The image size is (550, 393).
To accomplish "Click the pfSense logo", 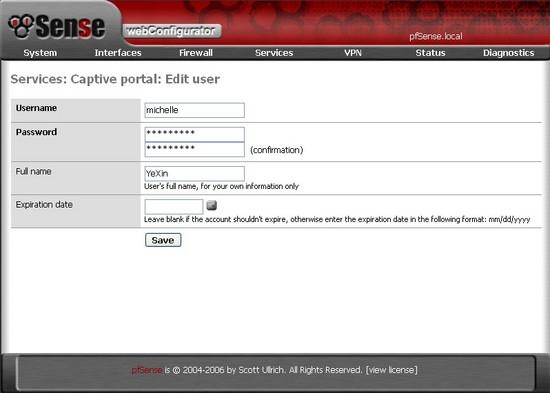I will tap(57, 26).
